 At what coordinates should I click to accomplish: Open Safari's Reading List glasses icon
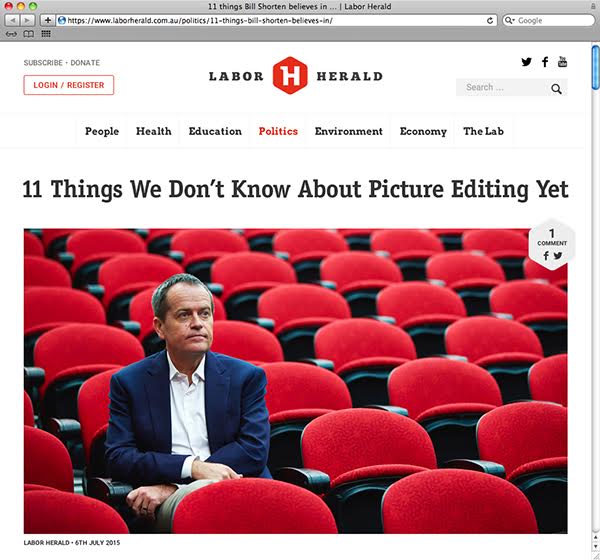(11, 34)
